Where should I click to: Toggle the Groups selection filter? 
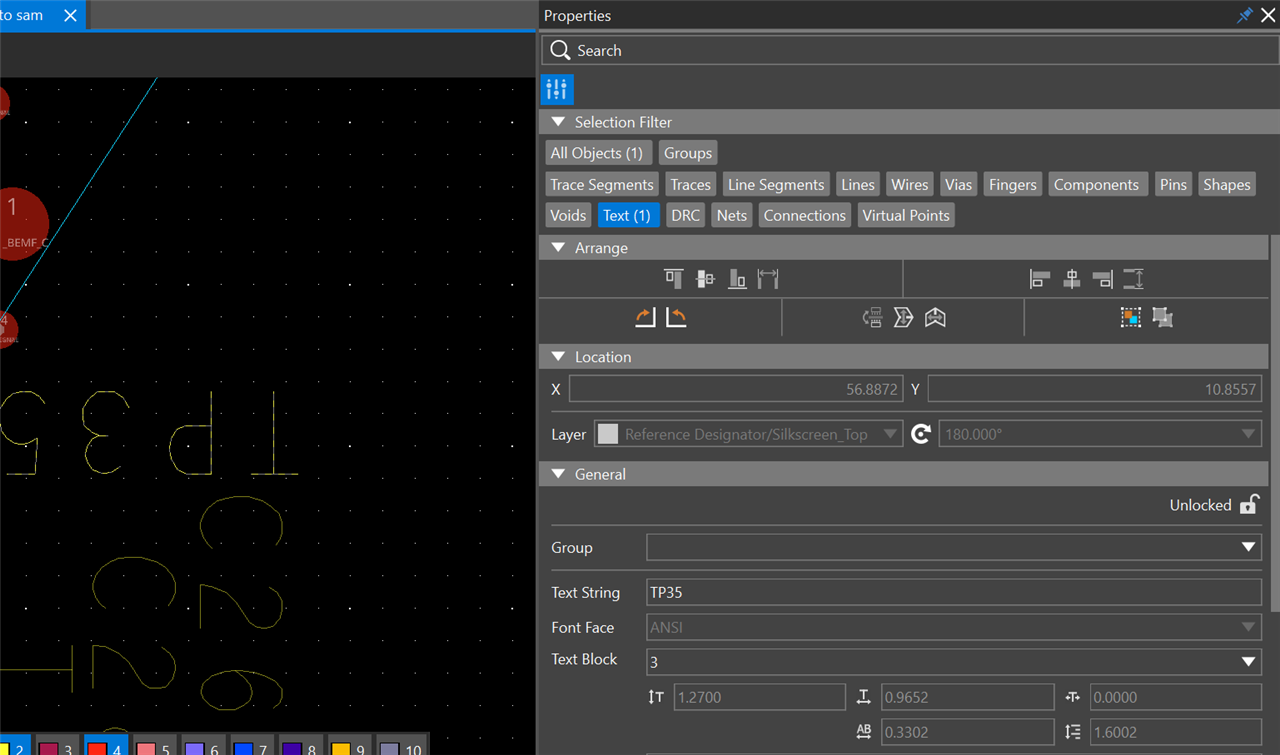pyautogui.click(x=688, y=153)
